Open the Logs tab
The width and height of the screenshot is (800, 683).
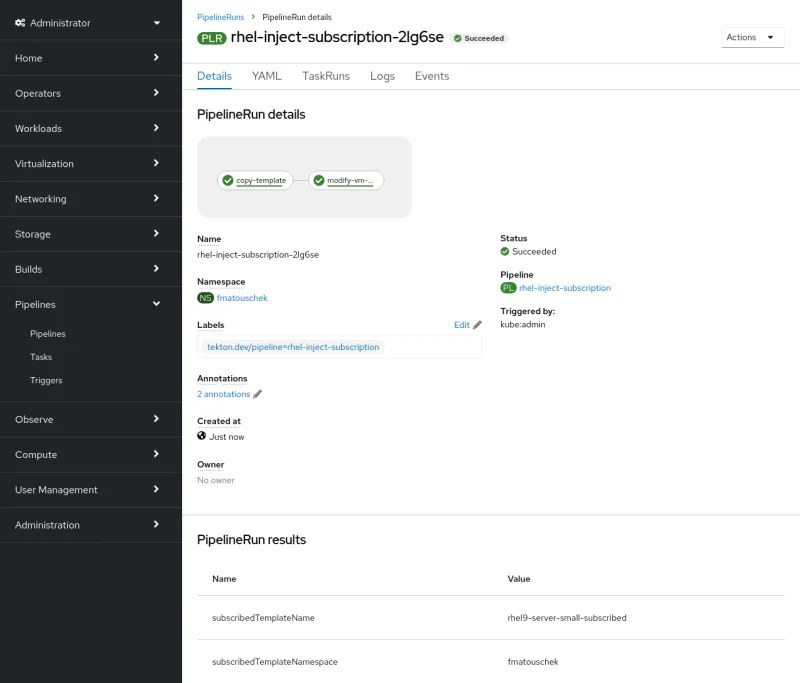click(382, 76)
